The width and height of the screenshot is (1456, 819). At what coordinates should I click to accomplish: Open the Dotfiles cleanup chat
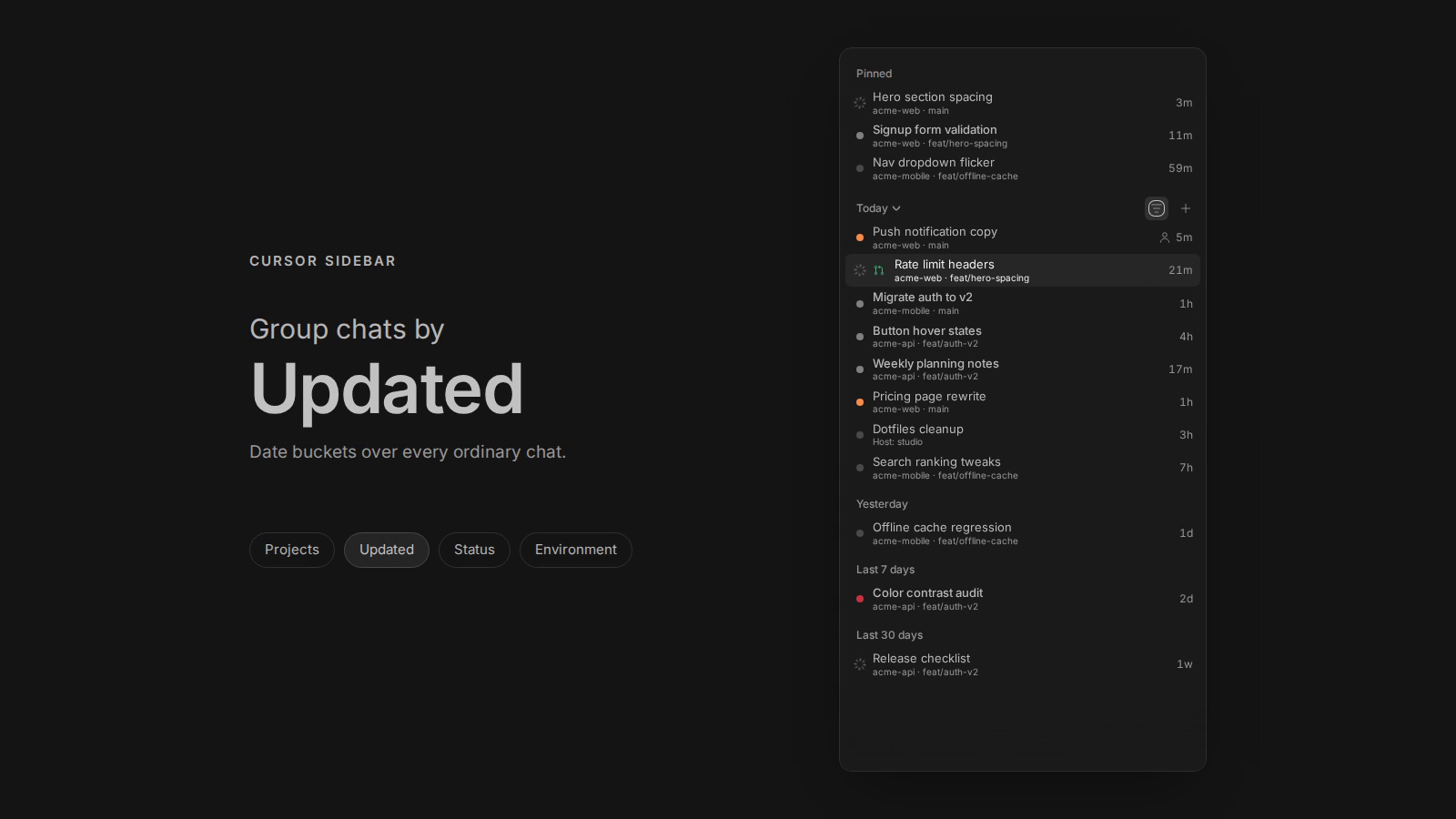click(1023, 435)
